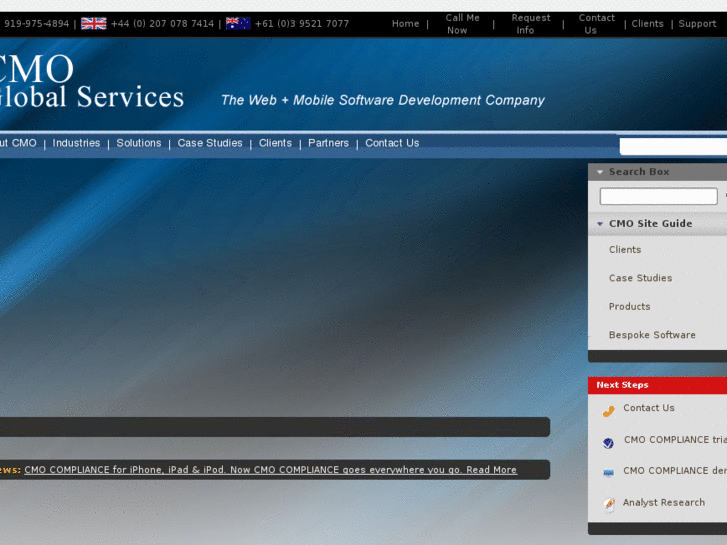The width and height of the screenshot is (727, 545).
Task: Click the UK phone number +44 (0) 207 078 7414
Action: click(x=162, y=24)
